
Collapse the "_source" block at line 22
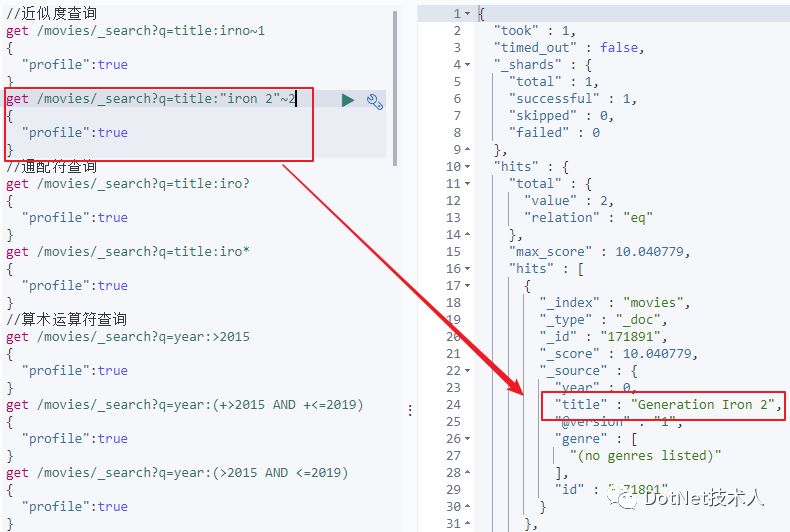point(468,371)
